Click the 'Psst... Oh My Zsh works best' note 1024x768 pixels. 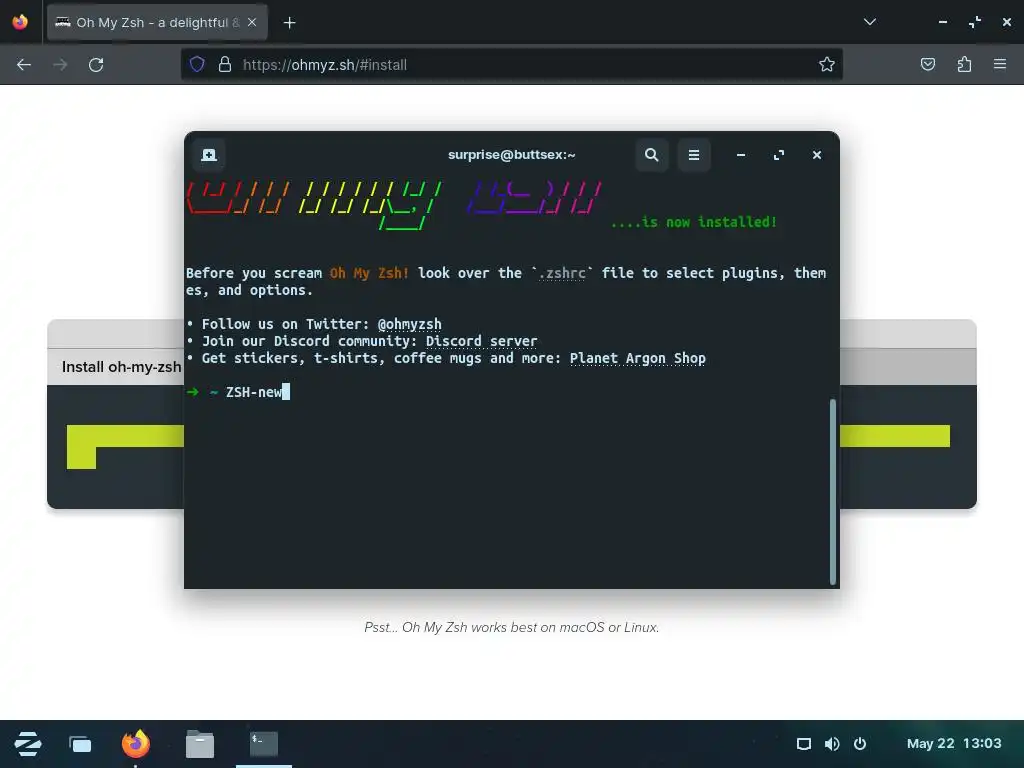(x=511, y=628)
